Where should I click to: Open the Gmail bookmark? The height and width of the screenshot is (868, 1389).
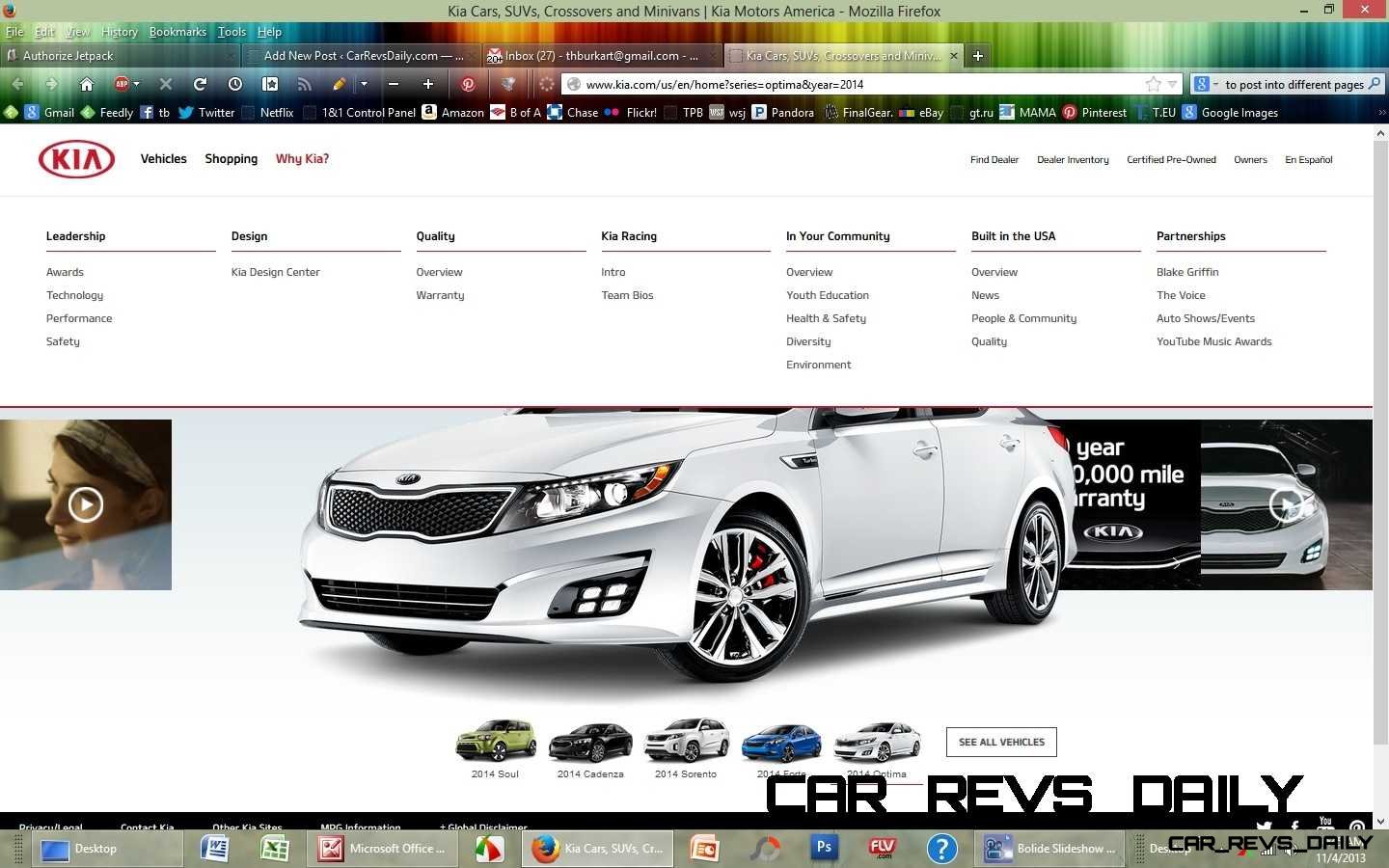click(x=50, y=112)
